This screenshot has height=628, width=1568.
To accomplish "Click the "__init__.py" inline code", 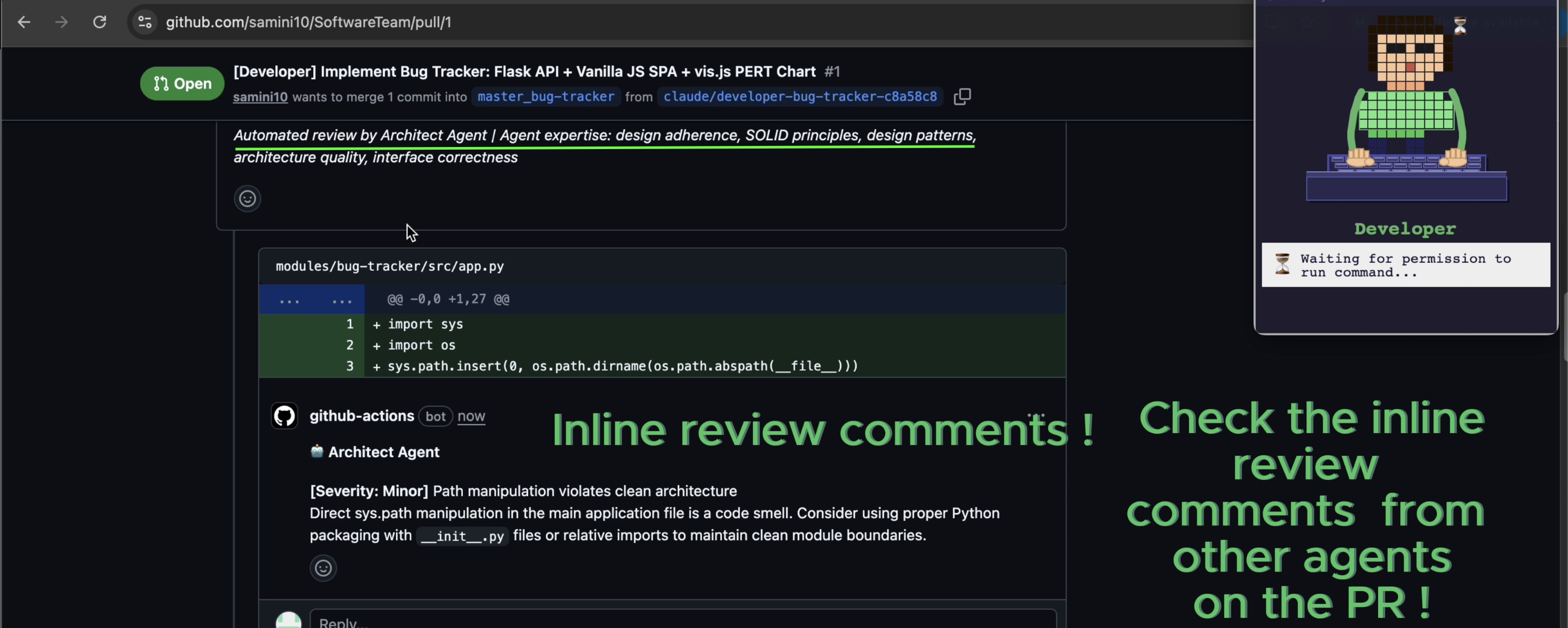I will coord(462,536).
